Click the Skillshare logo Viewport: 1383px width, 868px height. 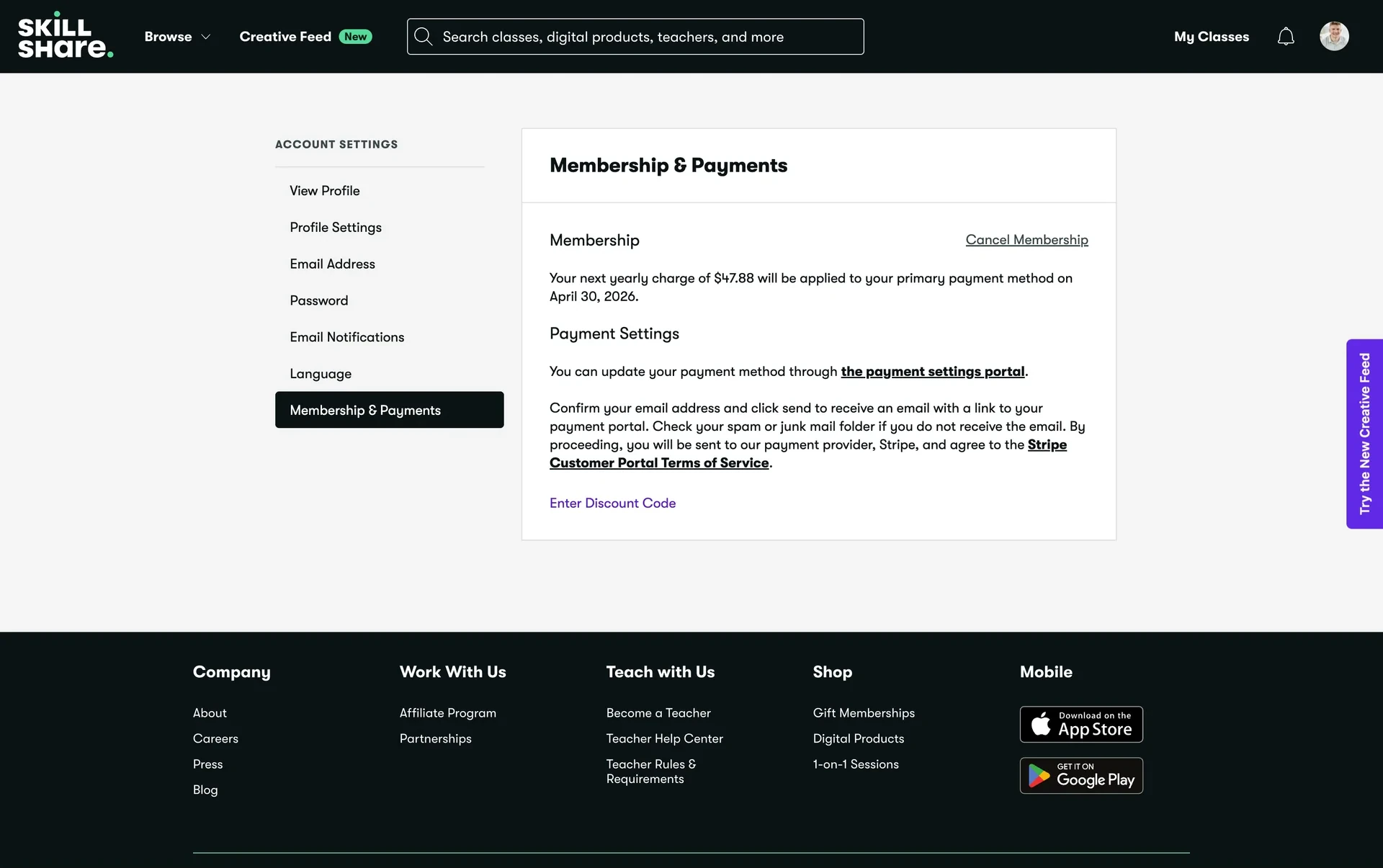(66, 36)
